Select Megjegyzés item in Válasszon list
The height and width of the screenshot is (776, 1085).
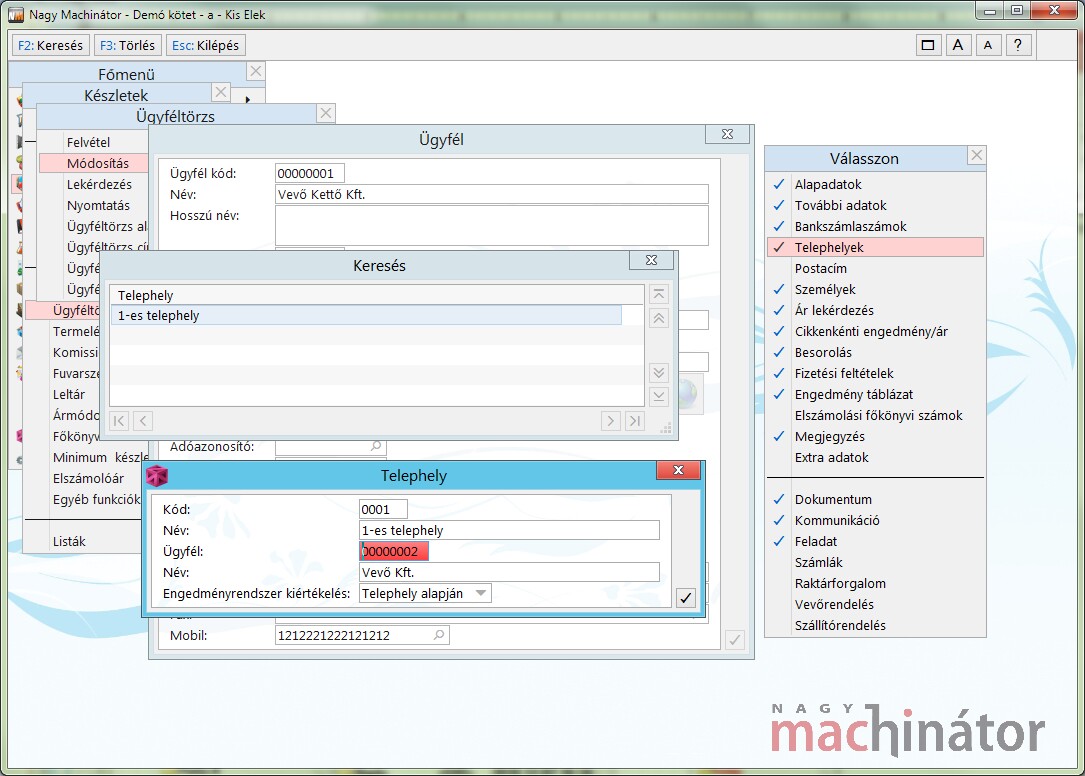point(829,436)
